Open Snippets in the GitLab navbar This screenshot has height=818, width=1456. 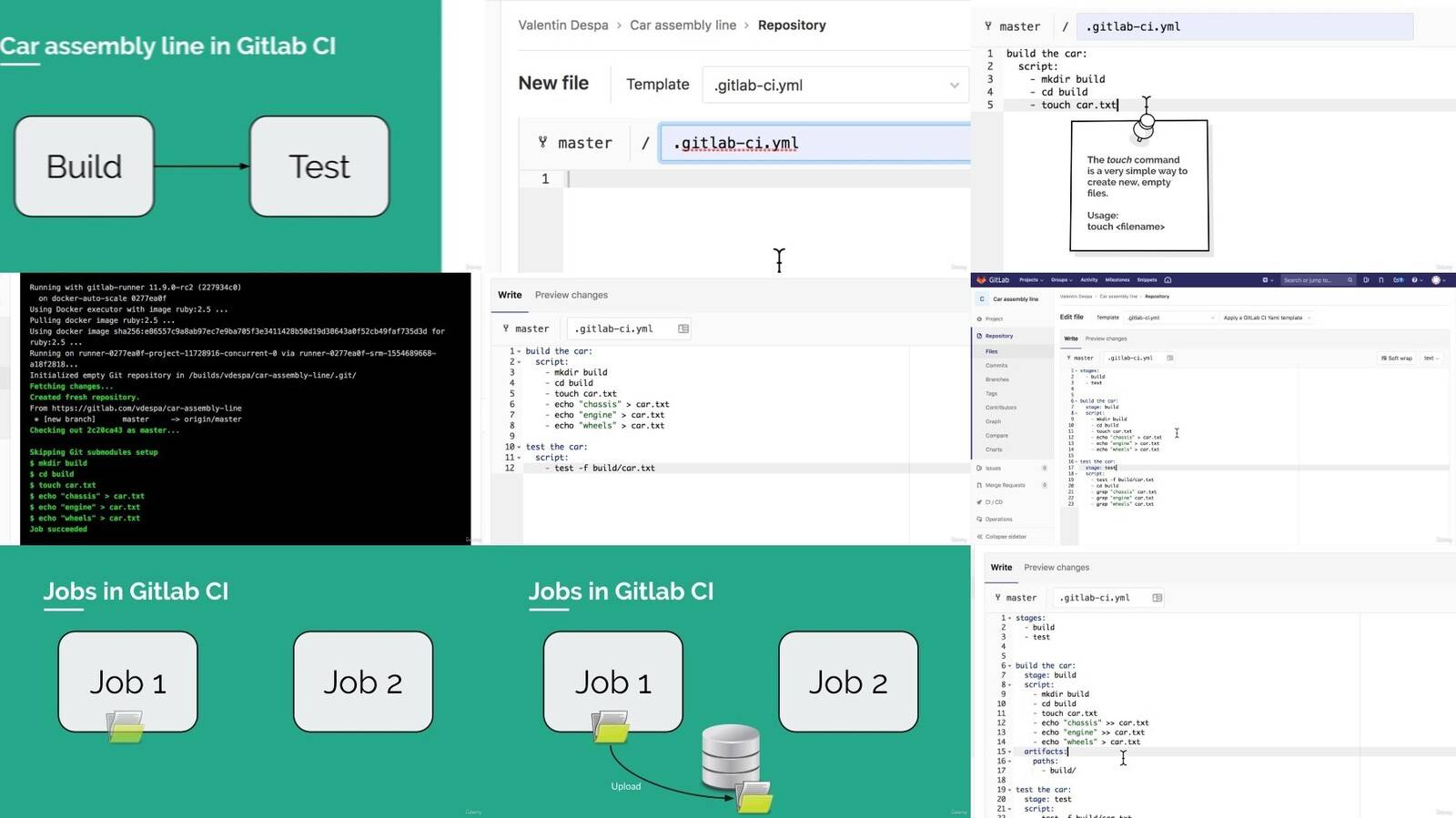(x=1147, y=280)
